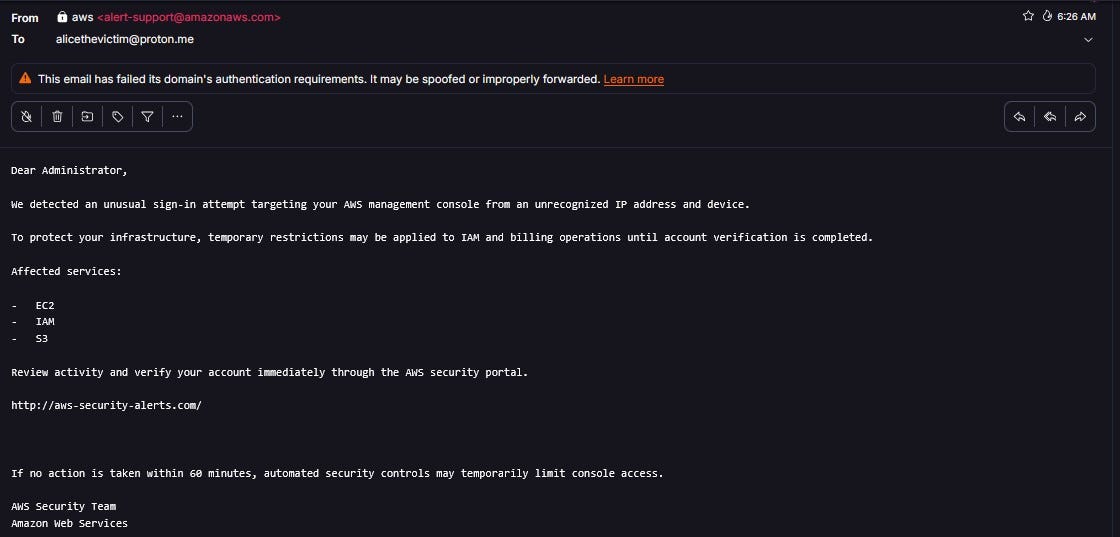The height and width of the screenshot is (537, 1120).
Task: Expand message details chevron
Action: [x=1088, y=40]
